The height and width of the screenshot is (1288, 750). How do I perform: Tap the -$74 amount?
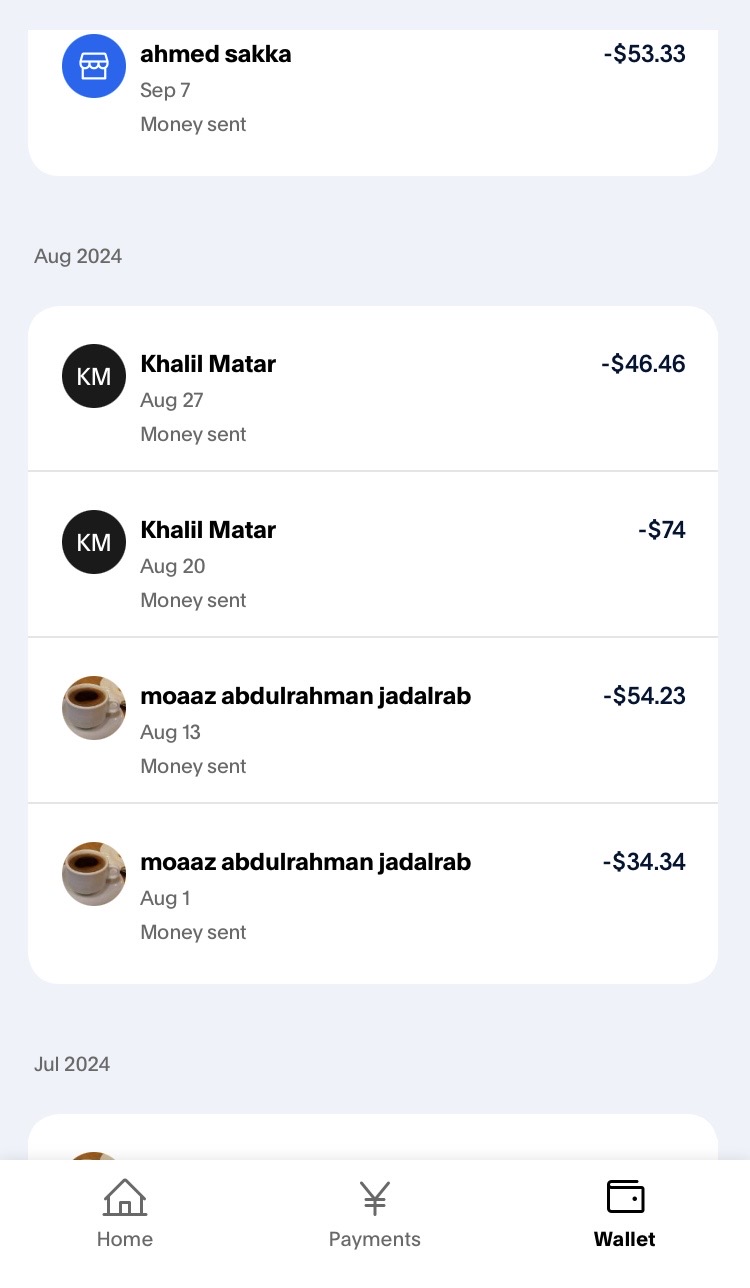click(x=662, y=530)
